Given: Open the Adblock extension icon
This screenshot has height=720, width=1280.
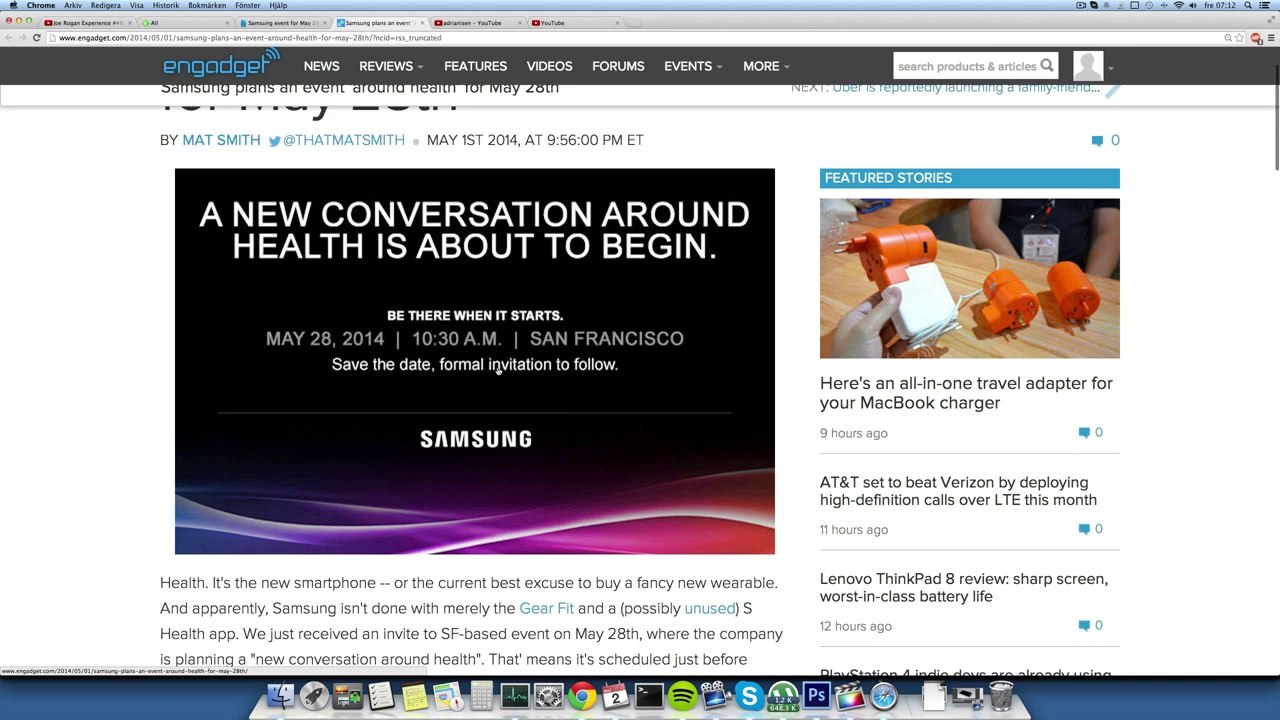Looking at the screenshot, I should [1256, 38].
